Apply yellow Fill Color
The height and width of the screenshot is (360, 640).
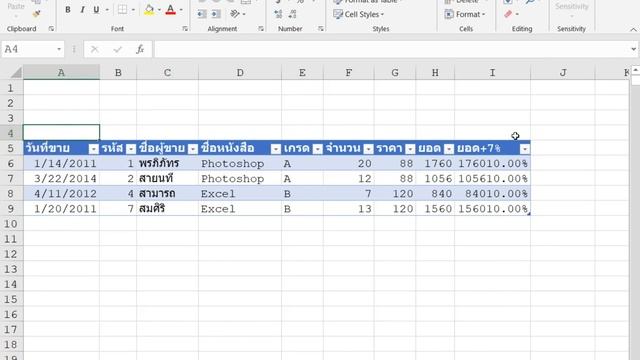tap(149, 10)
